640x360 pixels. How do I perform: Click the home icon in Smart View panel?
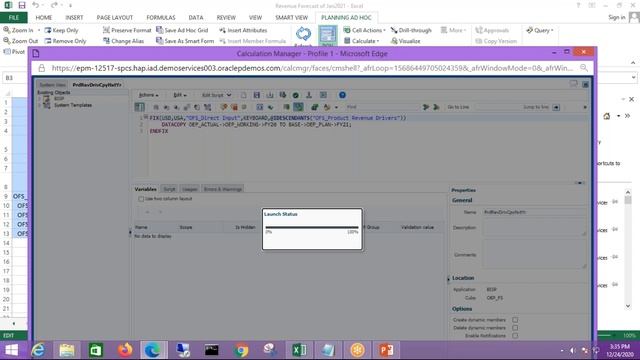607,116
